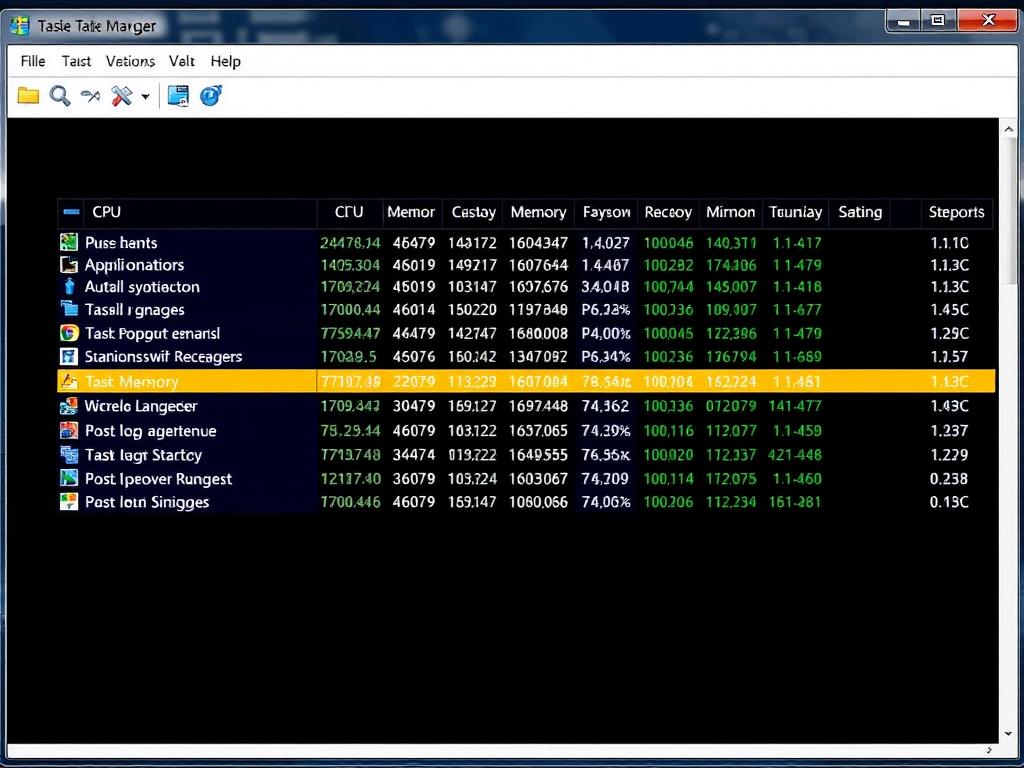Click the Autall syotiacton row icon
Viewport: 1024px width, 768px height.
coord(70,287)
